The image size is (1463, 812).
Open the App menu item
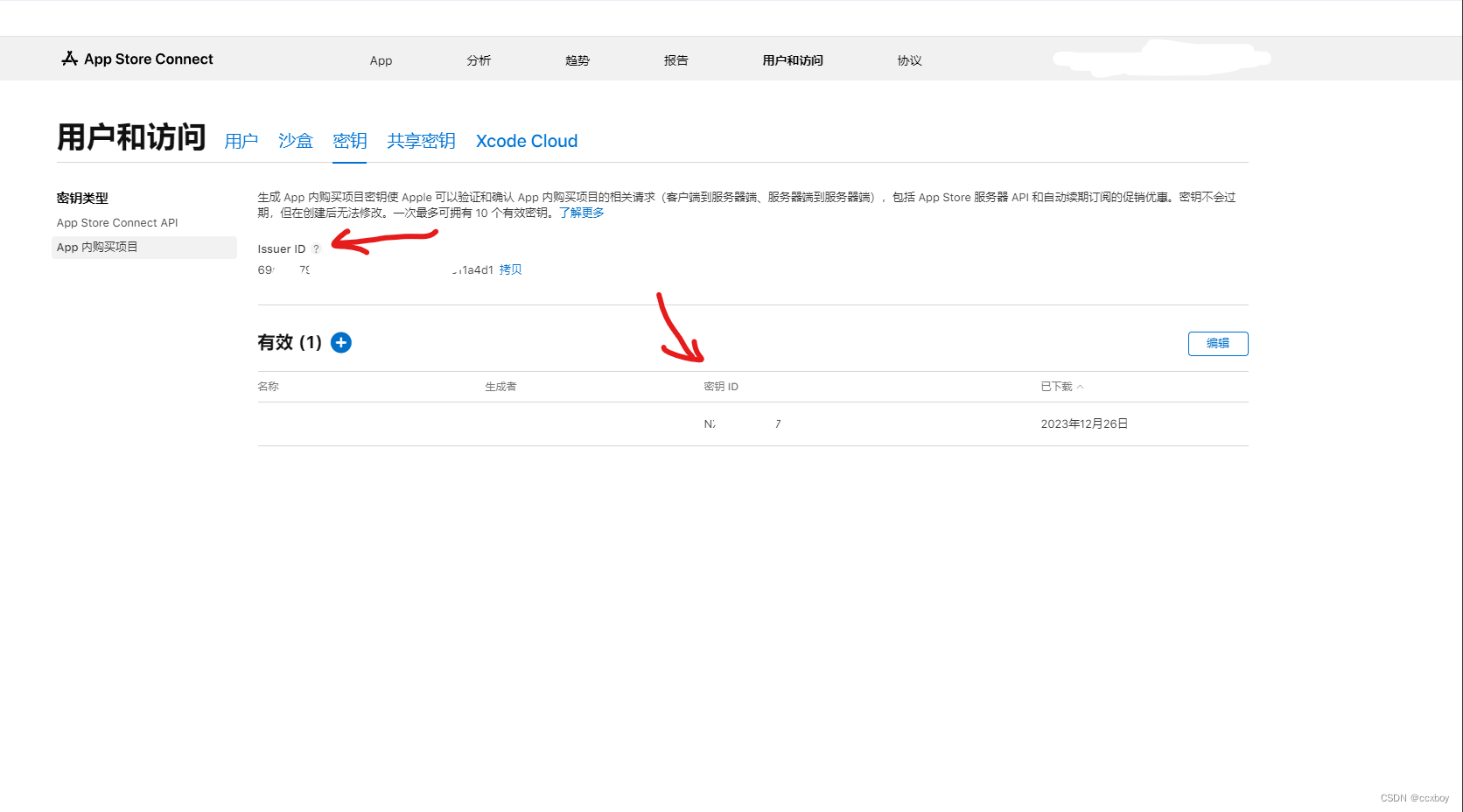[x=381, y=60]
